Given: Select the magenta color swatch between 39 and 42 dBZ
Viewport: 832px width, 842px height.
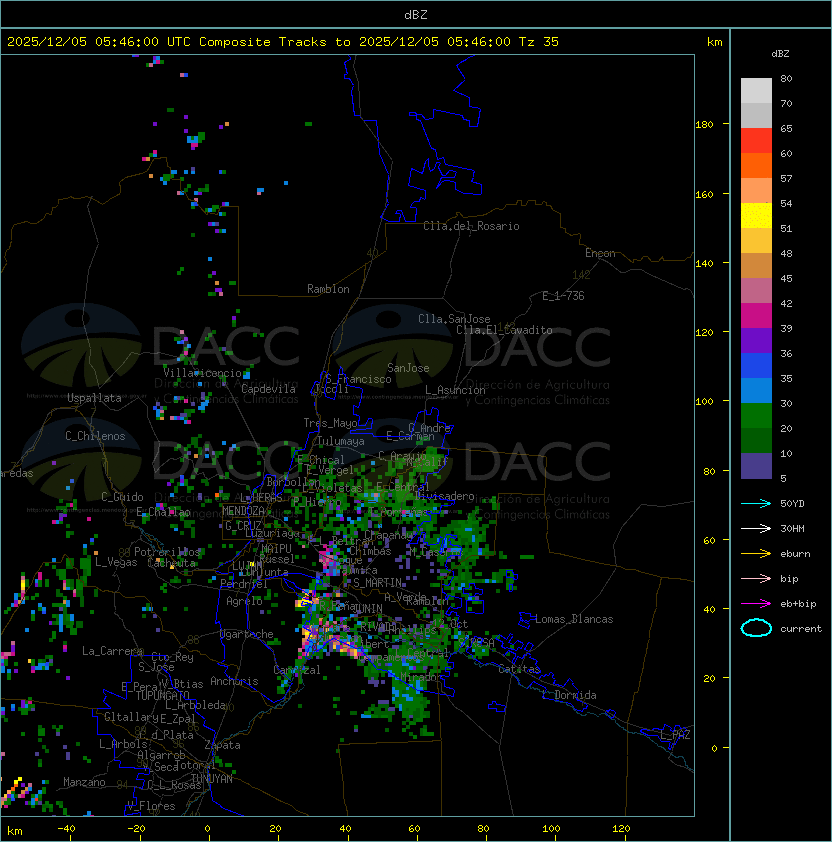Looking at the screenshot, I should [756, 316].
